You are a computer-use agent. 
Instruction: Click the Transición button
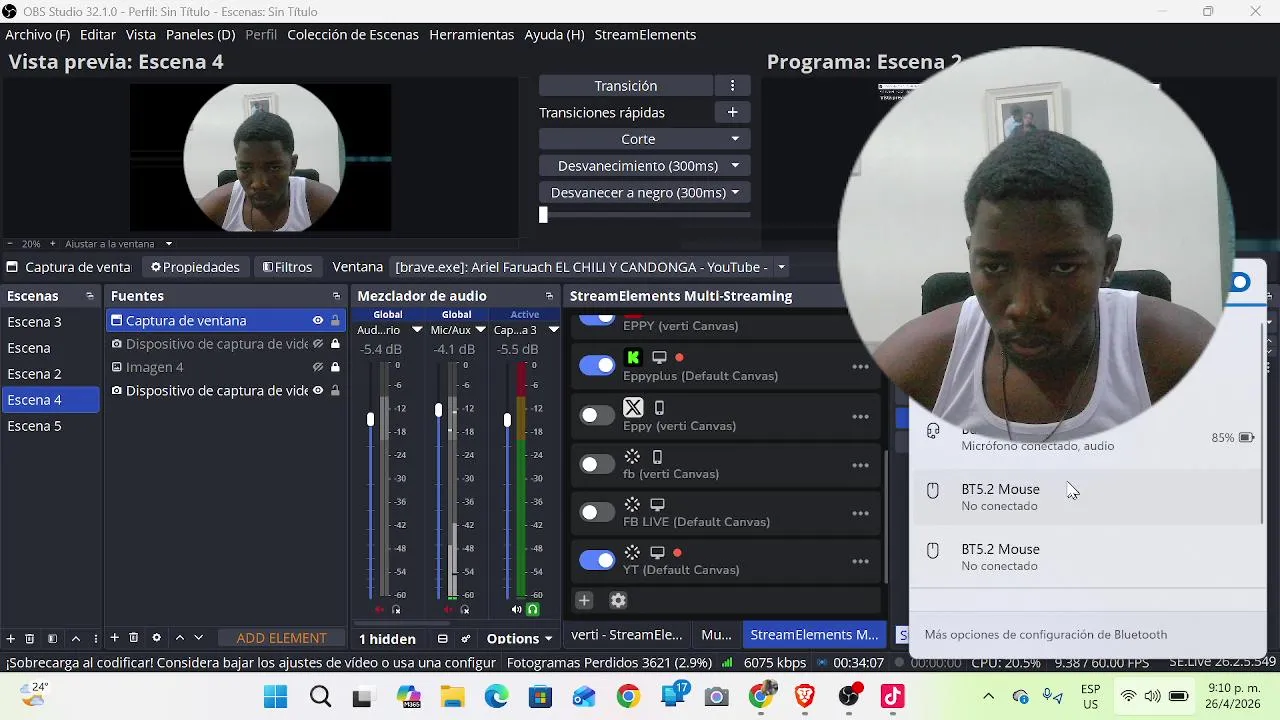(x=626, y=86)
